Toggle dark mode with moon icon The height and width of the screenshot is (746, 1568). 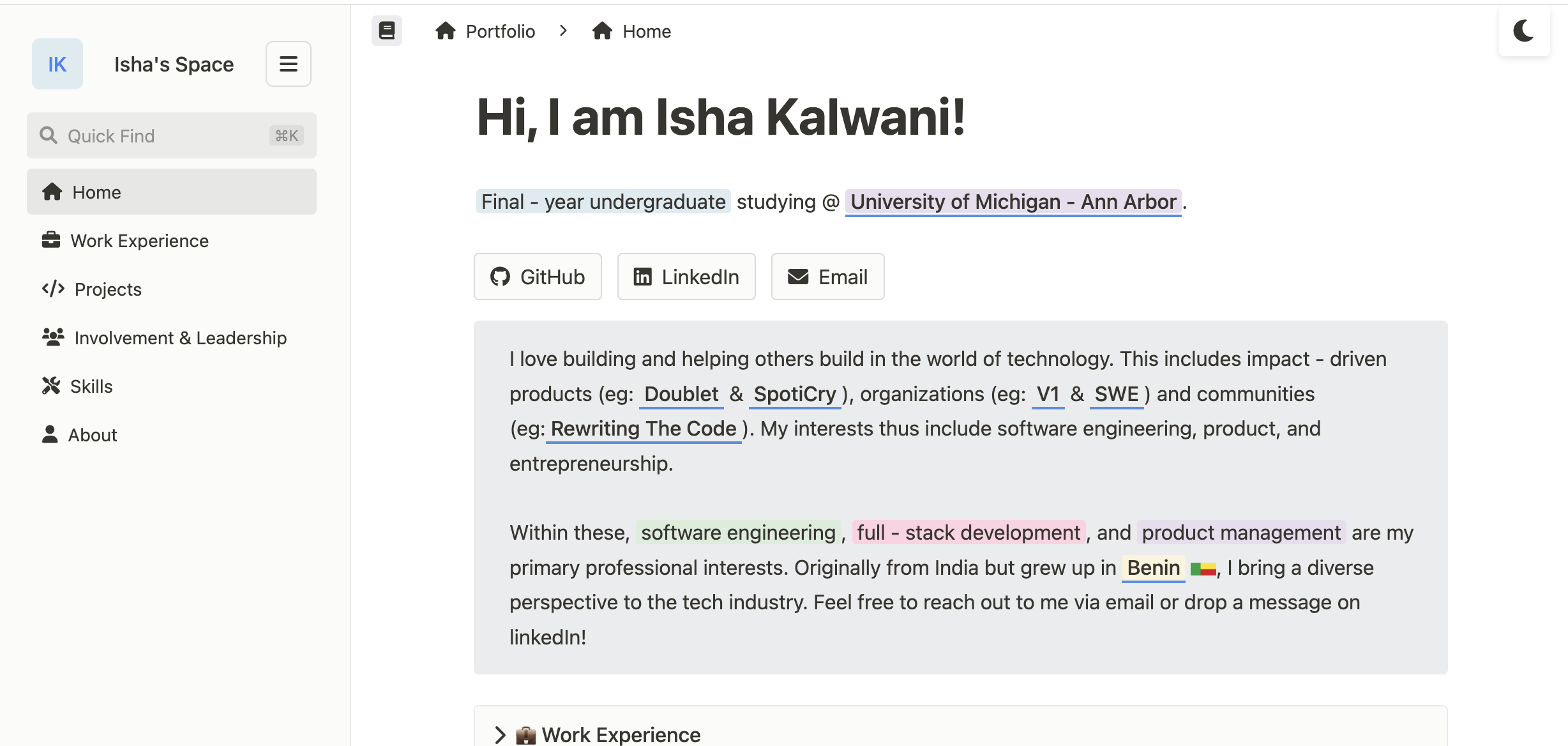tap(1524, 31)
